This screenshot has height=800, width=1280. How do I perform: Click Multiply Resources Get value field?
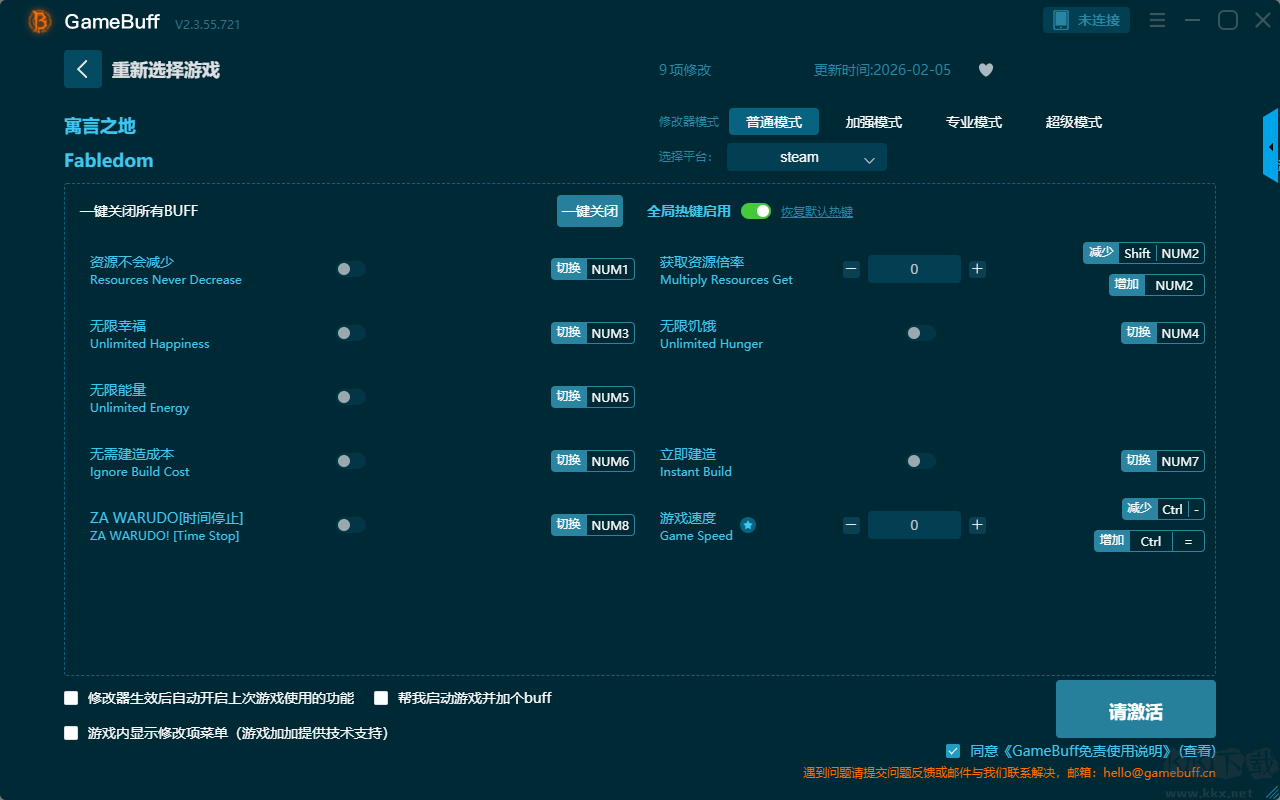[x=914, y=269]
